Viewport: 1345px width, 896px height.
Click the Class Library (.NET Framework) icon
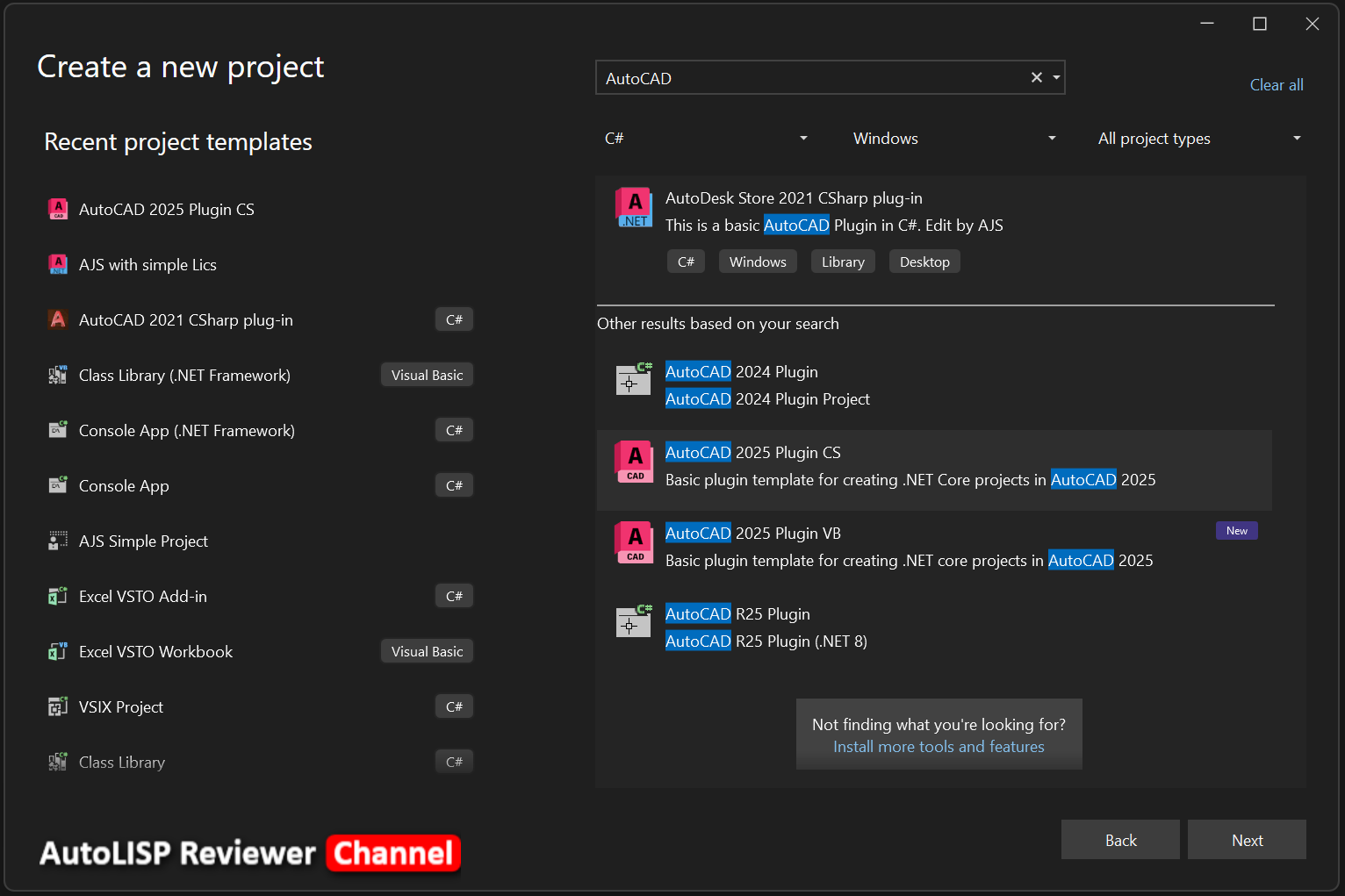58,375
